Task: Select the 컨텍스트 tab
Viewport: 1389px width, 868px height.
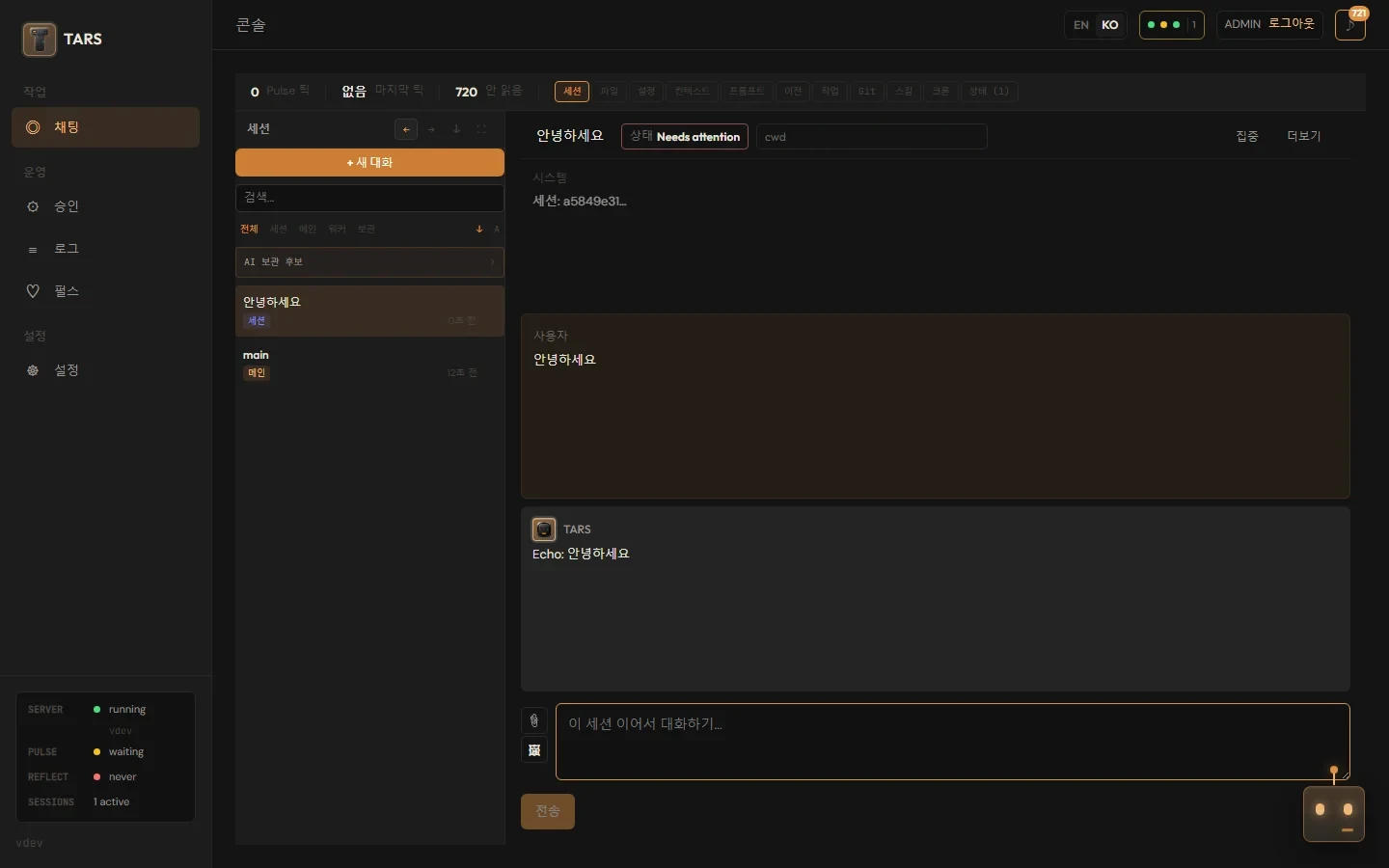Action: point(693,92)
